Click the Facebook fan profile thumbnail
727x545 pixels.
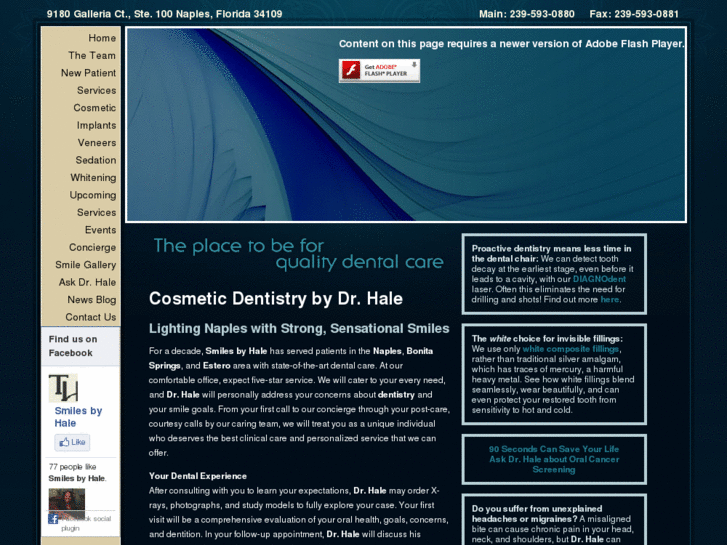67,501
